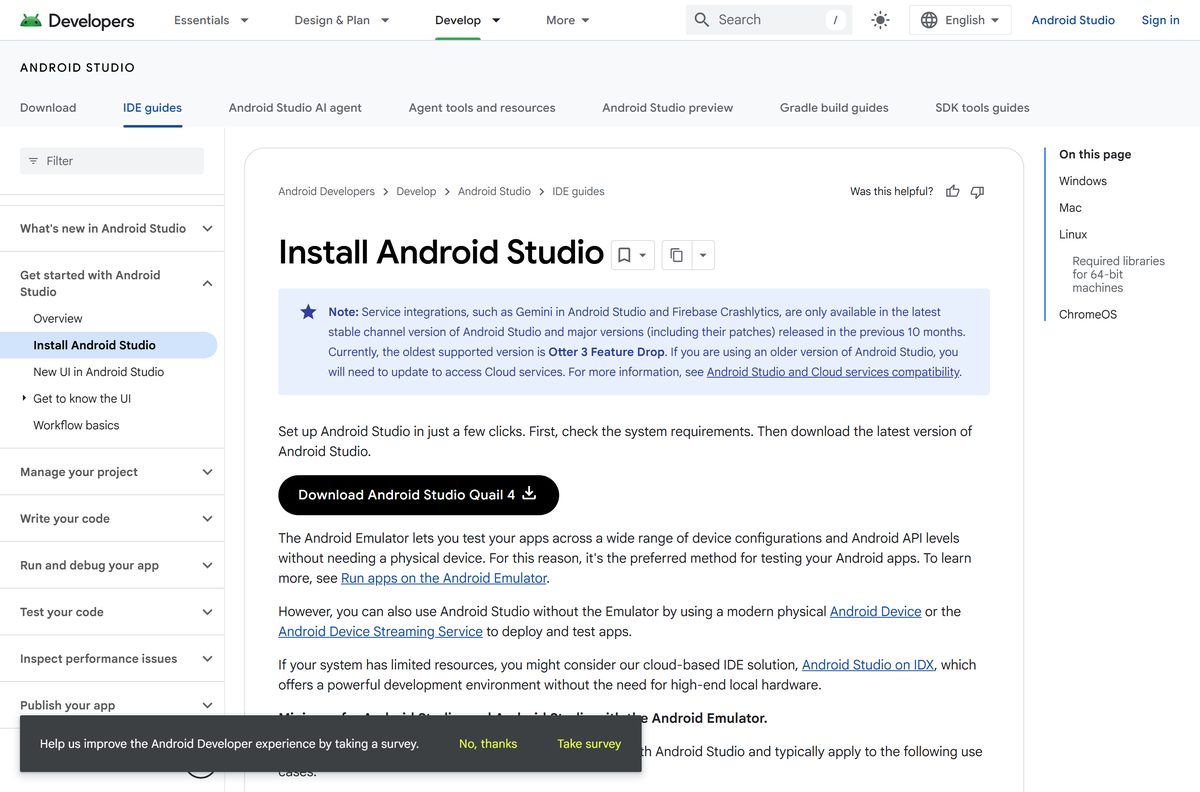
Task: Open the Design & Plan menu
Action: point(342,20)
